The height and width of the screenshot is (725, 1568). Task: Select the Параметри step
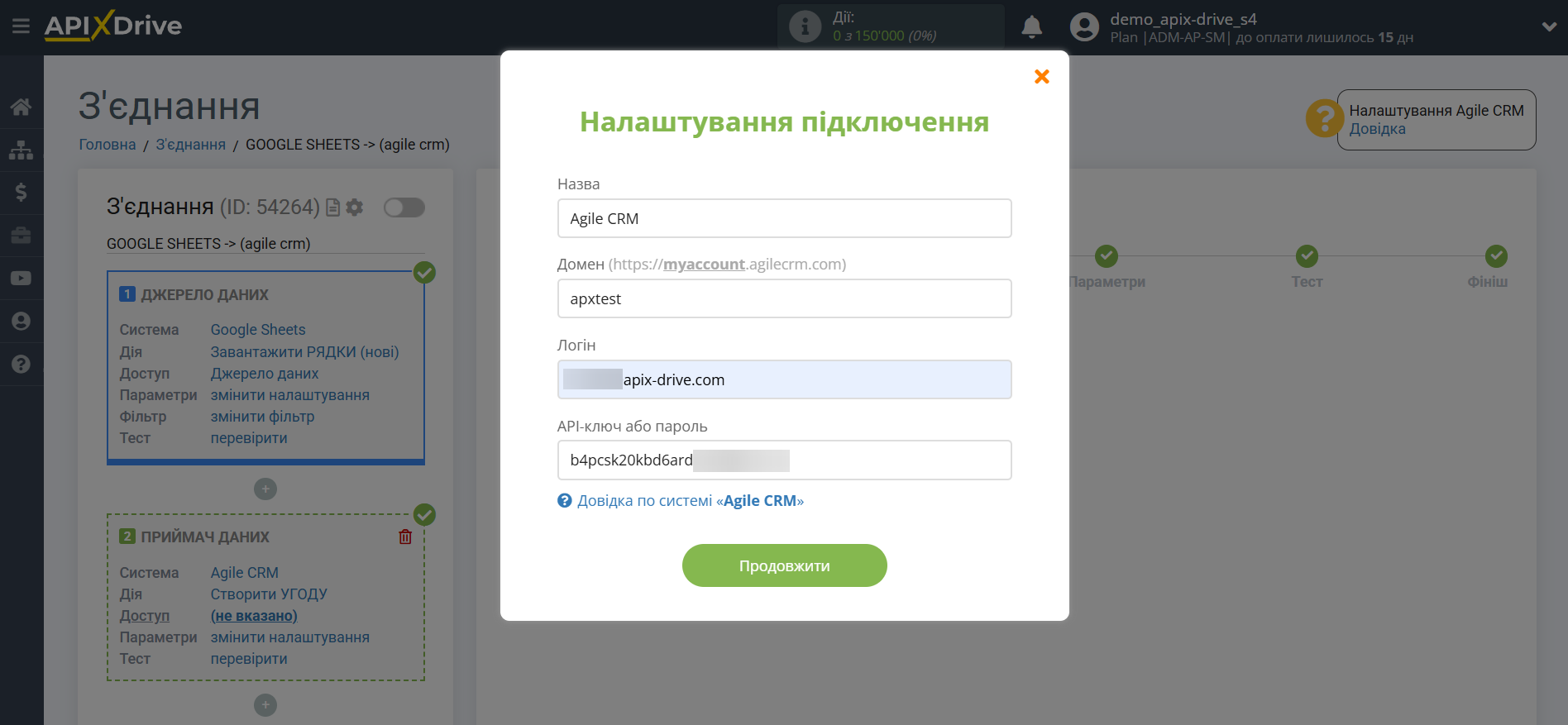tap(1107, 281)
